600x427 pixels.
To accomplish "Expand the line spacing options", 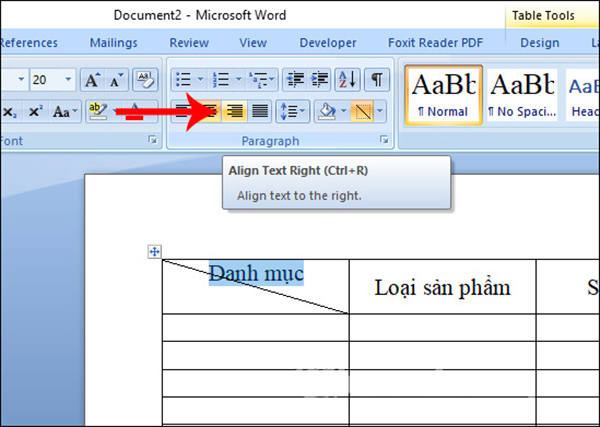I will (290, 111).
